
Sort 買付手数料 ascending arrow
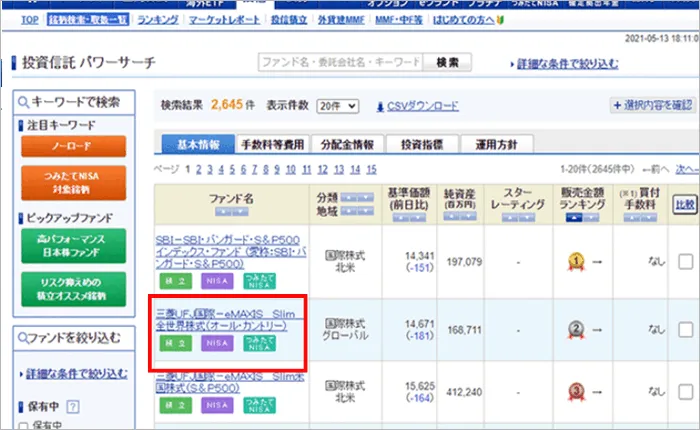pos(632,217)
